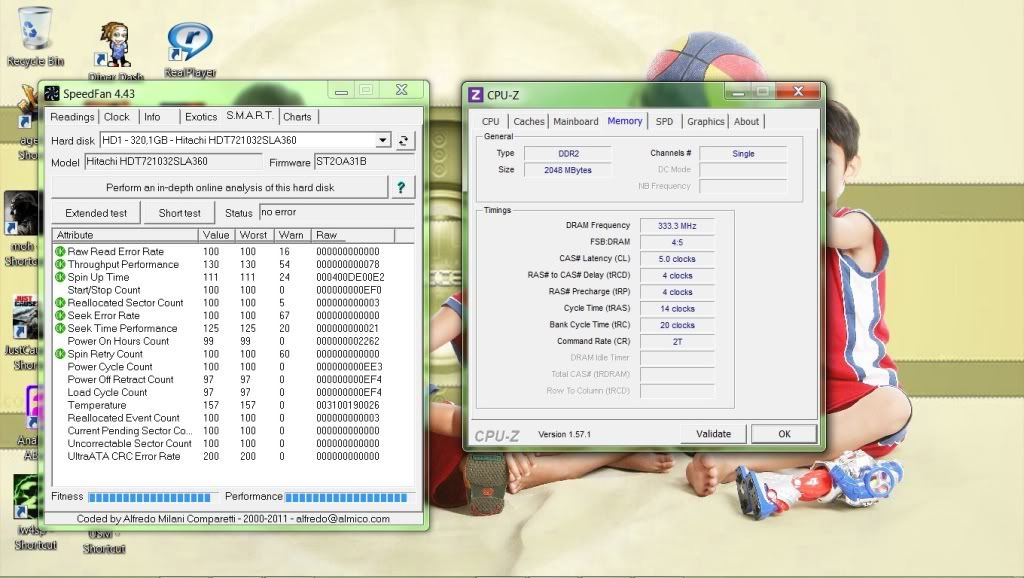This screenshot has height=578, width=1024.
Task: Switch to the Graphics tab in CPU-Z
Action: (706, 121)
